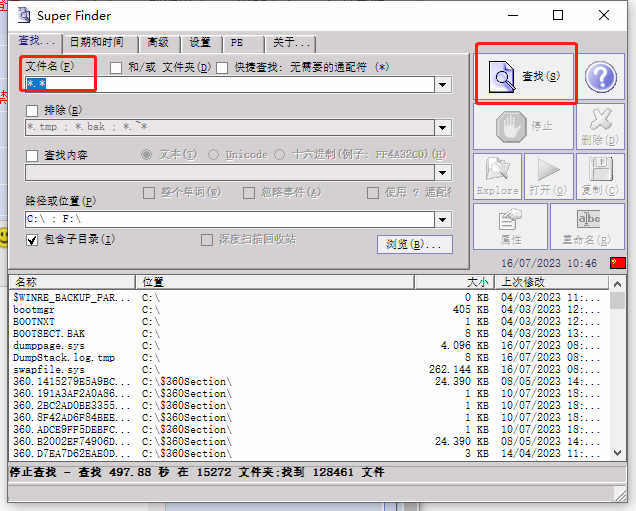This screenshot has width=636, height=511.
Task: Sort results by 上次修改 column header
Action: coord(552,282)
